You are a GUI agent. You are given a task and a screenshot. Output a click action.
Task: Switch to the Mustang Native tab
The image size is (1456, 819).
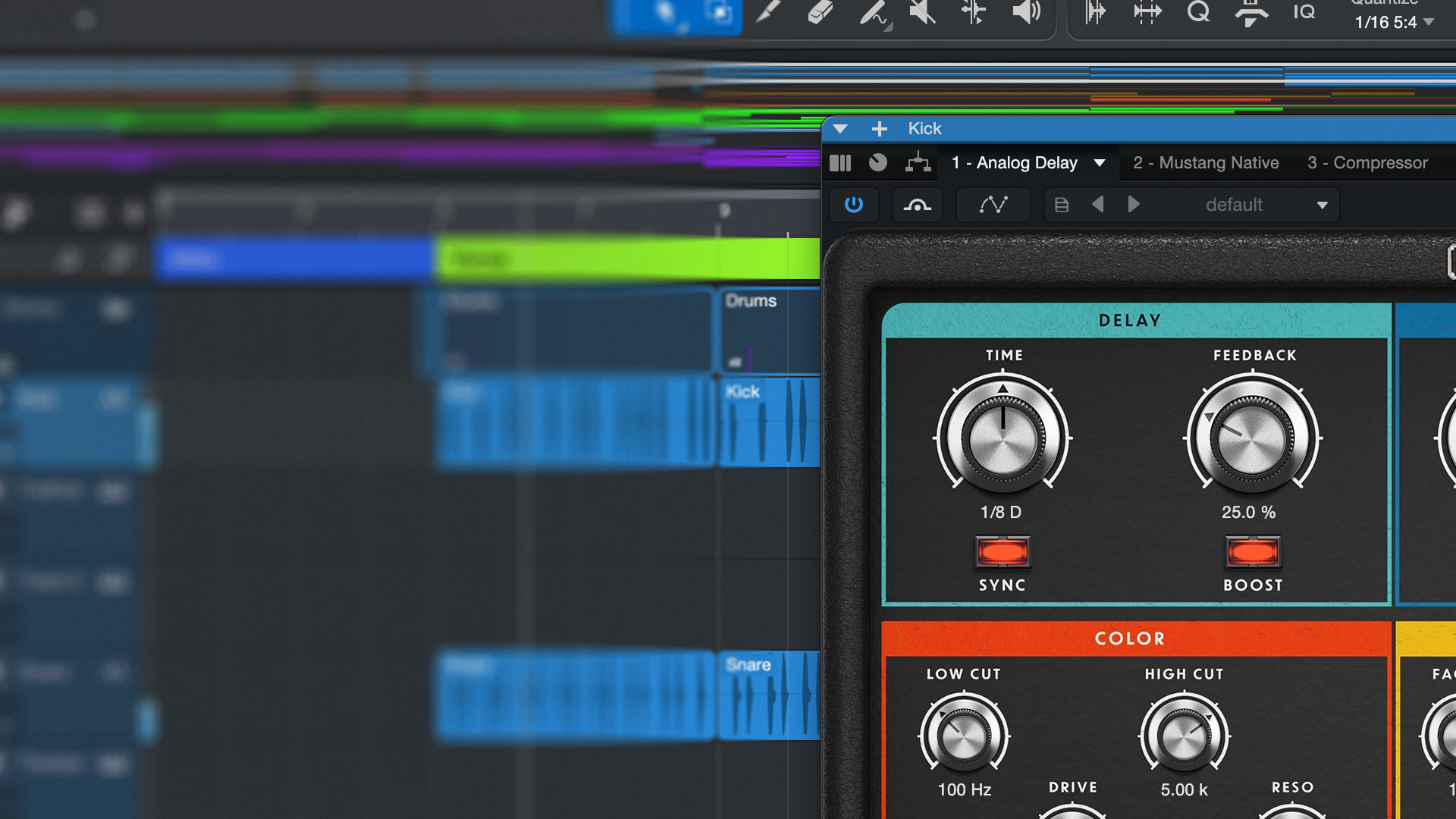(x=1206, y=163)
